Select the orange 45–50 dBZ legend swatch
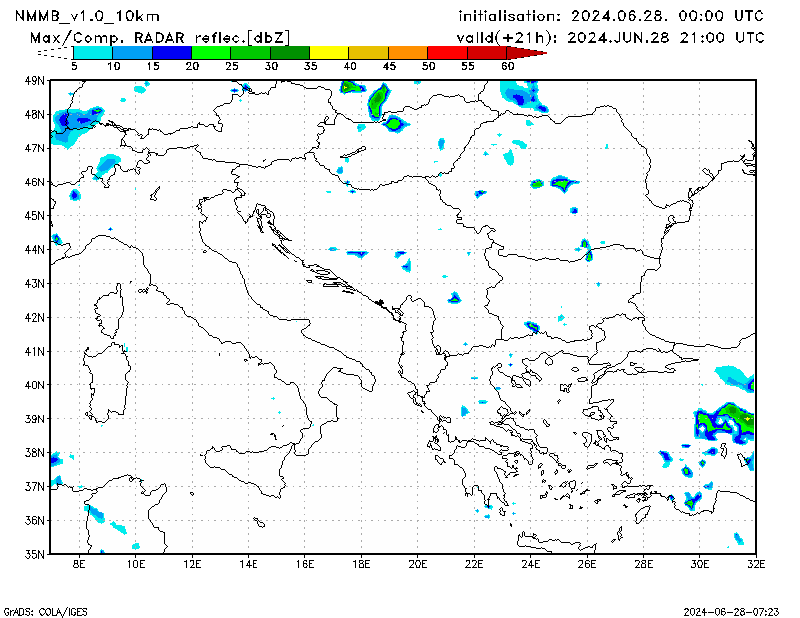Image resolution: width=800 pixels, height=618 pixels. [408, 51]
